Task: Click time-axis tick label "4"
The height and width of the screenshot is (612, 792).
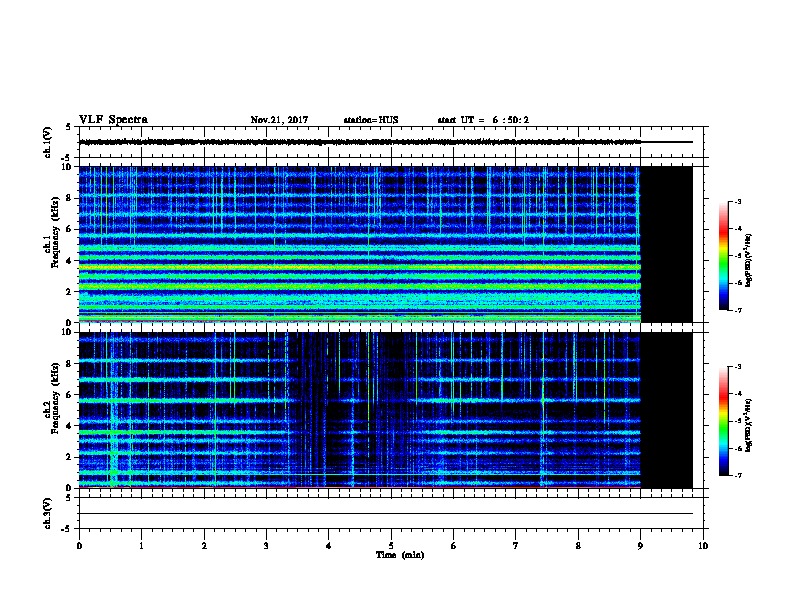Action: [x=328, y=546]
